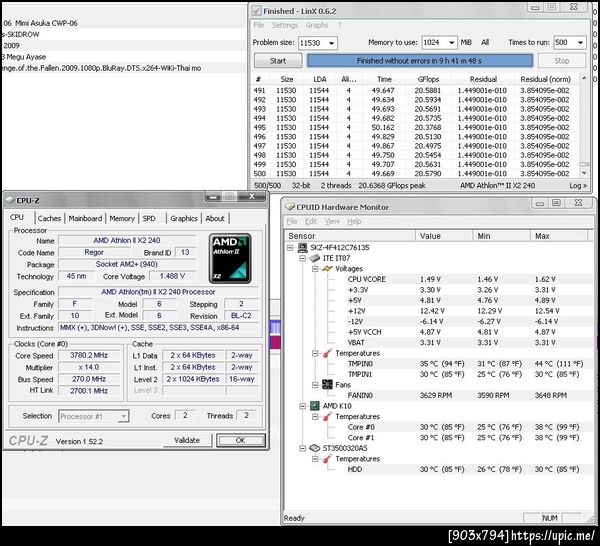This screenshot has height=546, width=600.
Task: Open the Help menu in Hardware Monitor
Action: (354, 222)
